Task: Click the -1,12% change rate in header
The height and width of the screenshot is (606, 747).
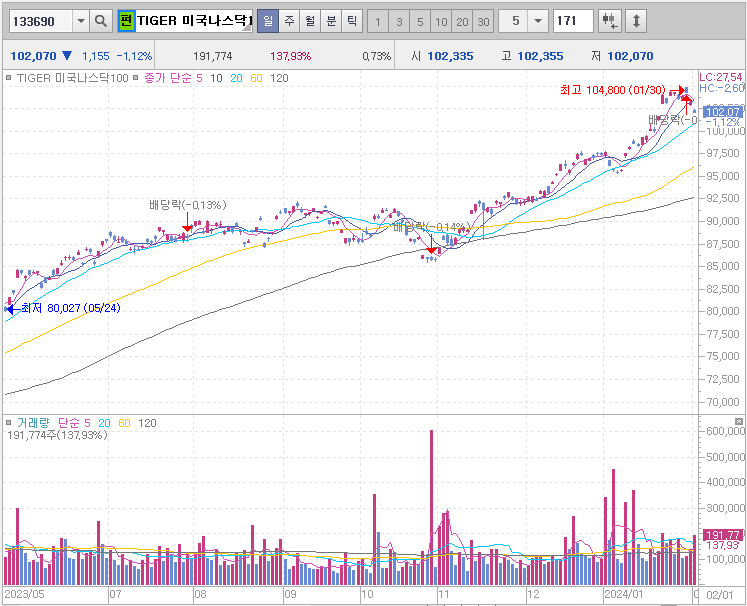Action: tap(134, 56)
